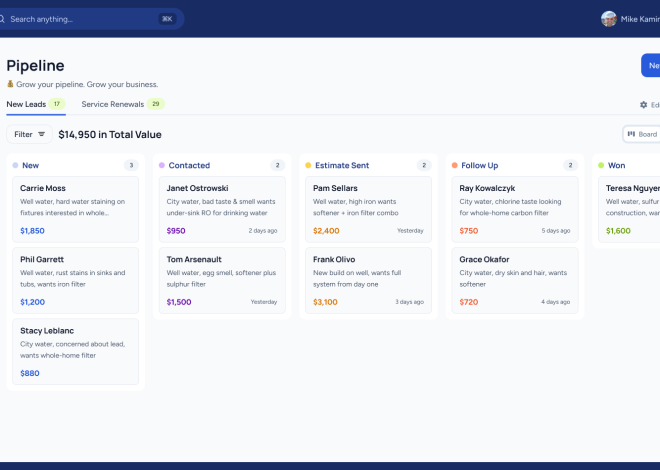Click the Board view icon
The height and width of the screenshot is (470, 660).
coord(631,134)
